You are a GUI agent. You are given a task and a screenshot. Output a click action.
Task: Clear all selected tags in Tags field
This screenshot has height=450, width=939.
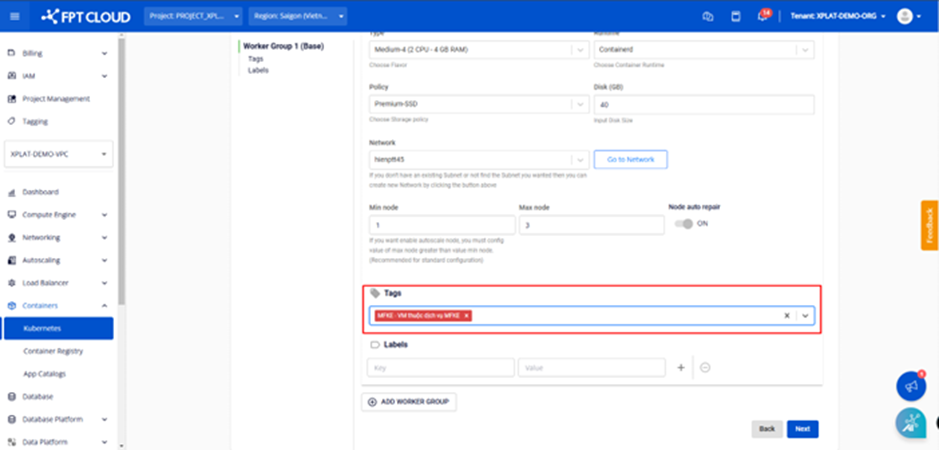click(786, 315)
